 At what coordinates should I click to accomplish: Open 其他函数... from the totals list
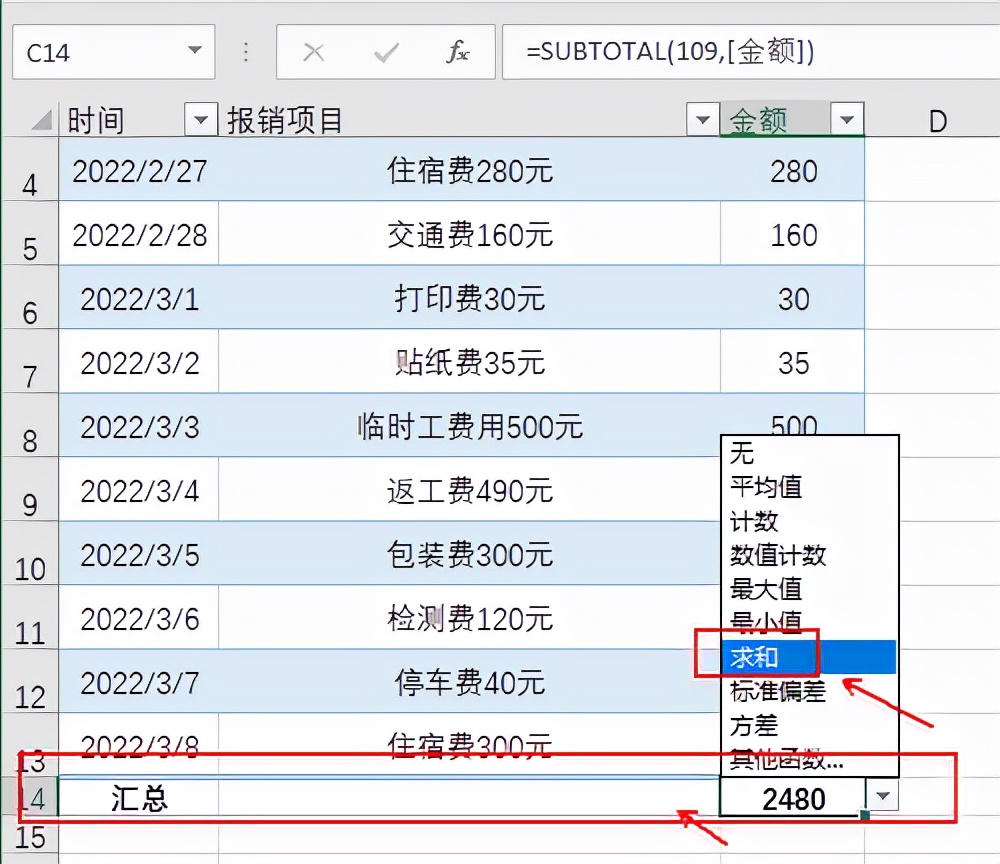point(810,759)
